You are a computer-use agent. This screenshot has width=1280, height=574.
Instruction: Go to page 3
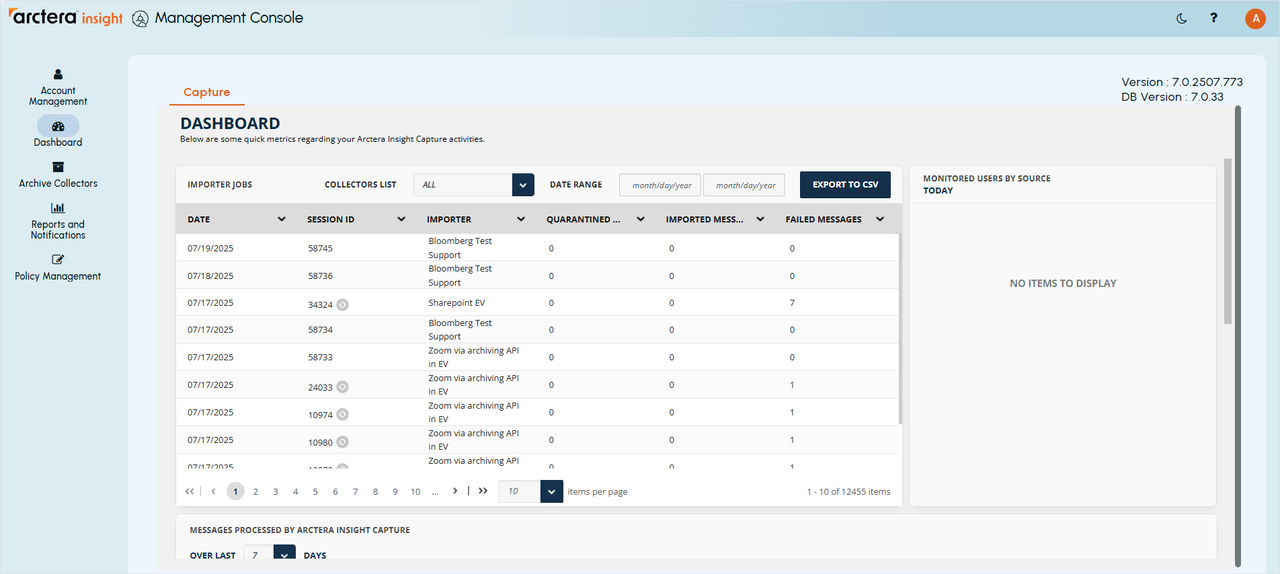pyautogui.click(x=275, y=491)
